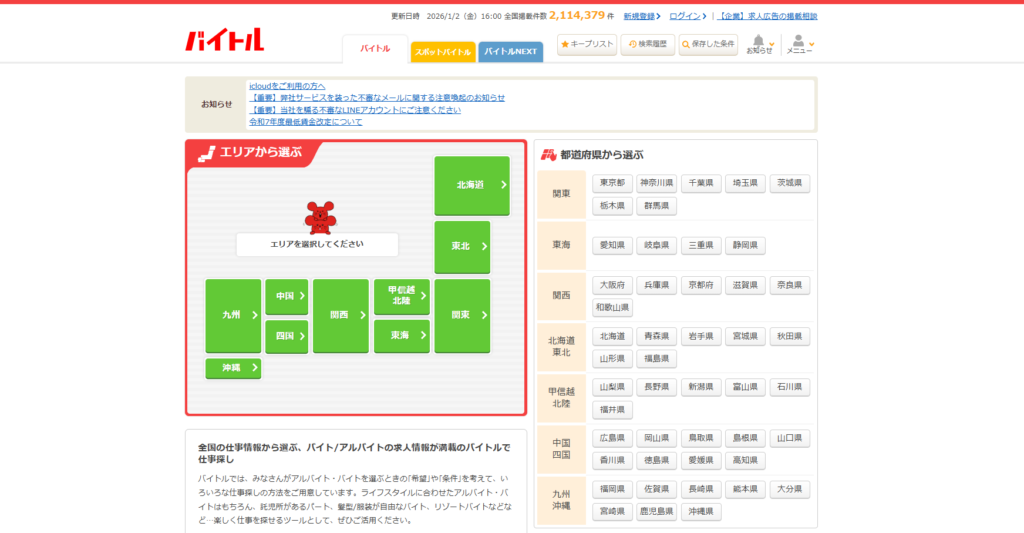Click the メニュー person icon
The height and width of the screenshot is (533, 1024).
(x=798, y=42)
